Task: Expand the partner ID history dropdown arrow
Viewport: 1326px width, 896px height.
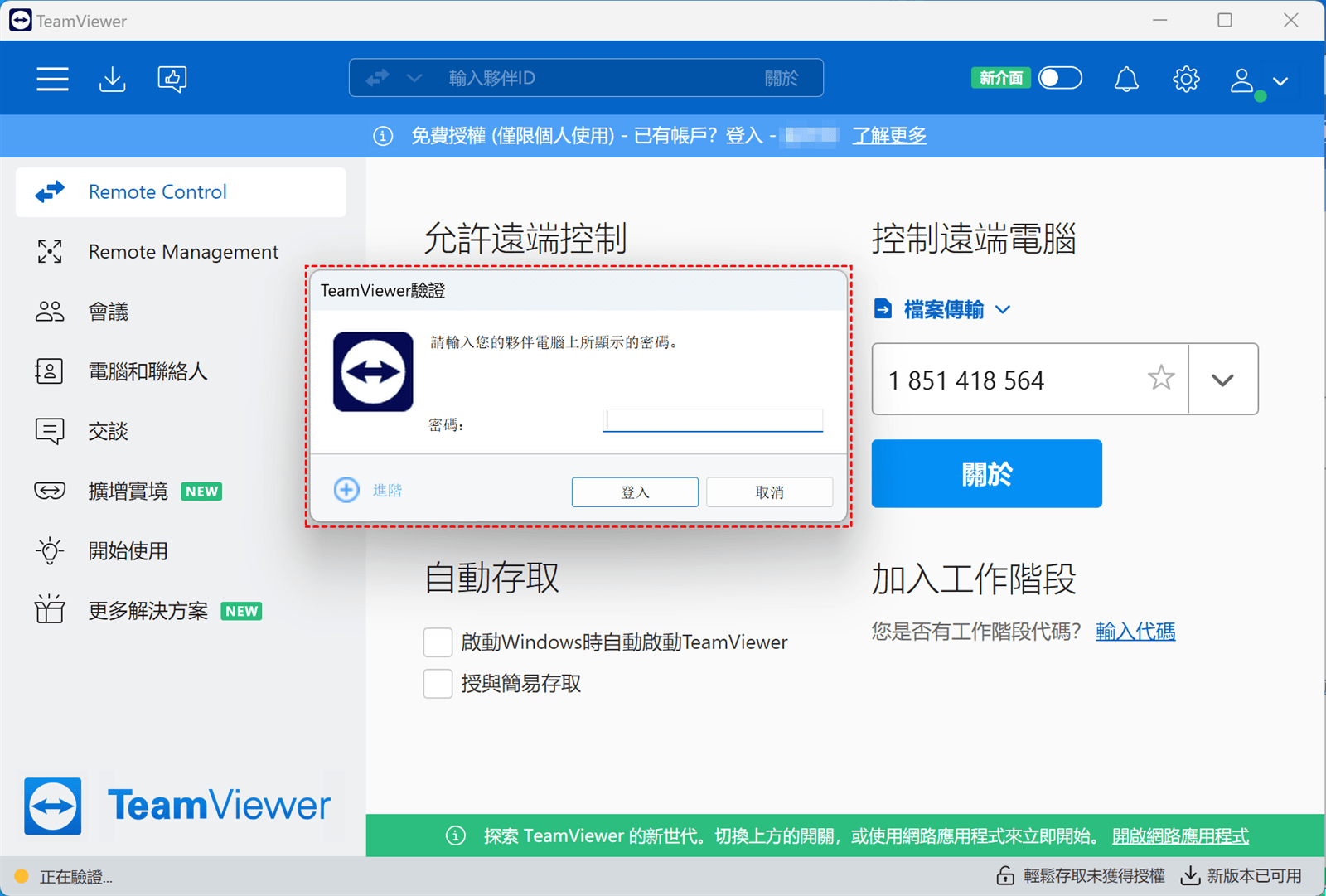Action: 1223,380
